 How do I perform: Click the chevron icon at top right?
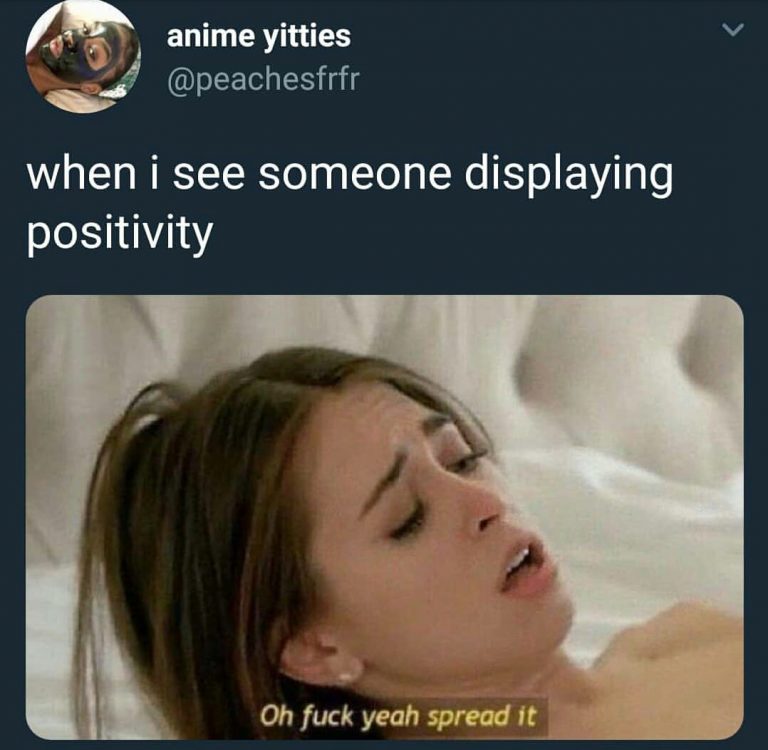click(733, 30)
